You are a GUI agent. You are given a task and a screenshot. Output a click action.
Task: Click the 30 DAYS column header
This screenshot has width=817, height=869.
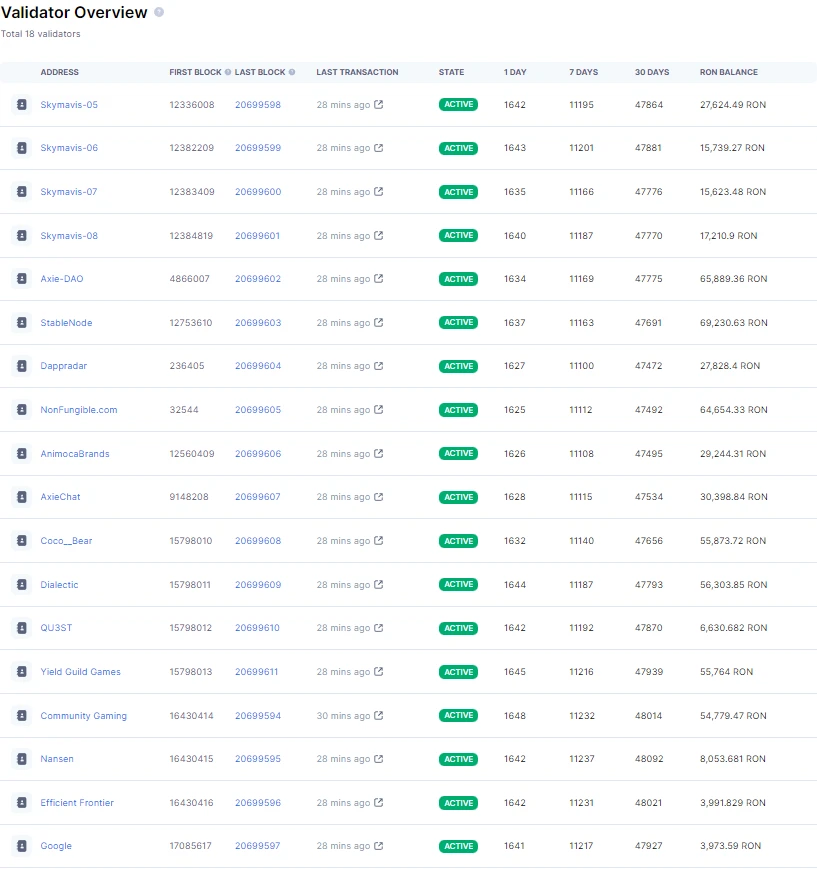[652, 72]
